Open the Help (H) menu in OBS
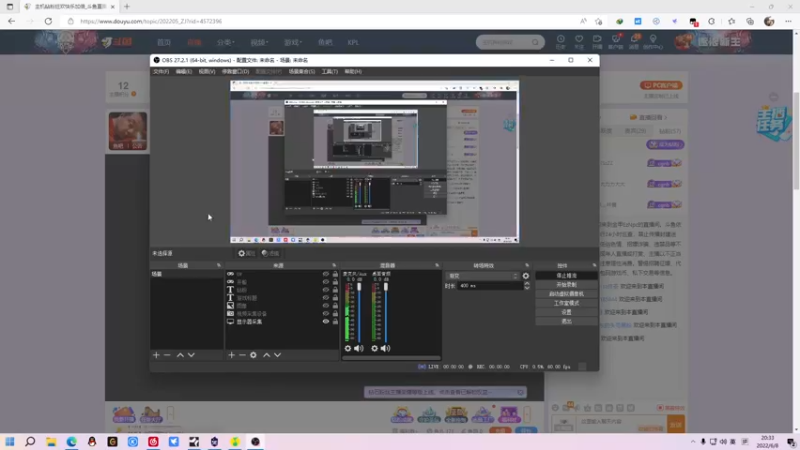800x450 pixels. 353,71
